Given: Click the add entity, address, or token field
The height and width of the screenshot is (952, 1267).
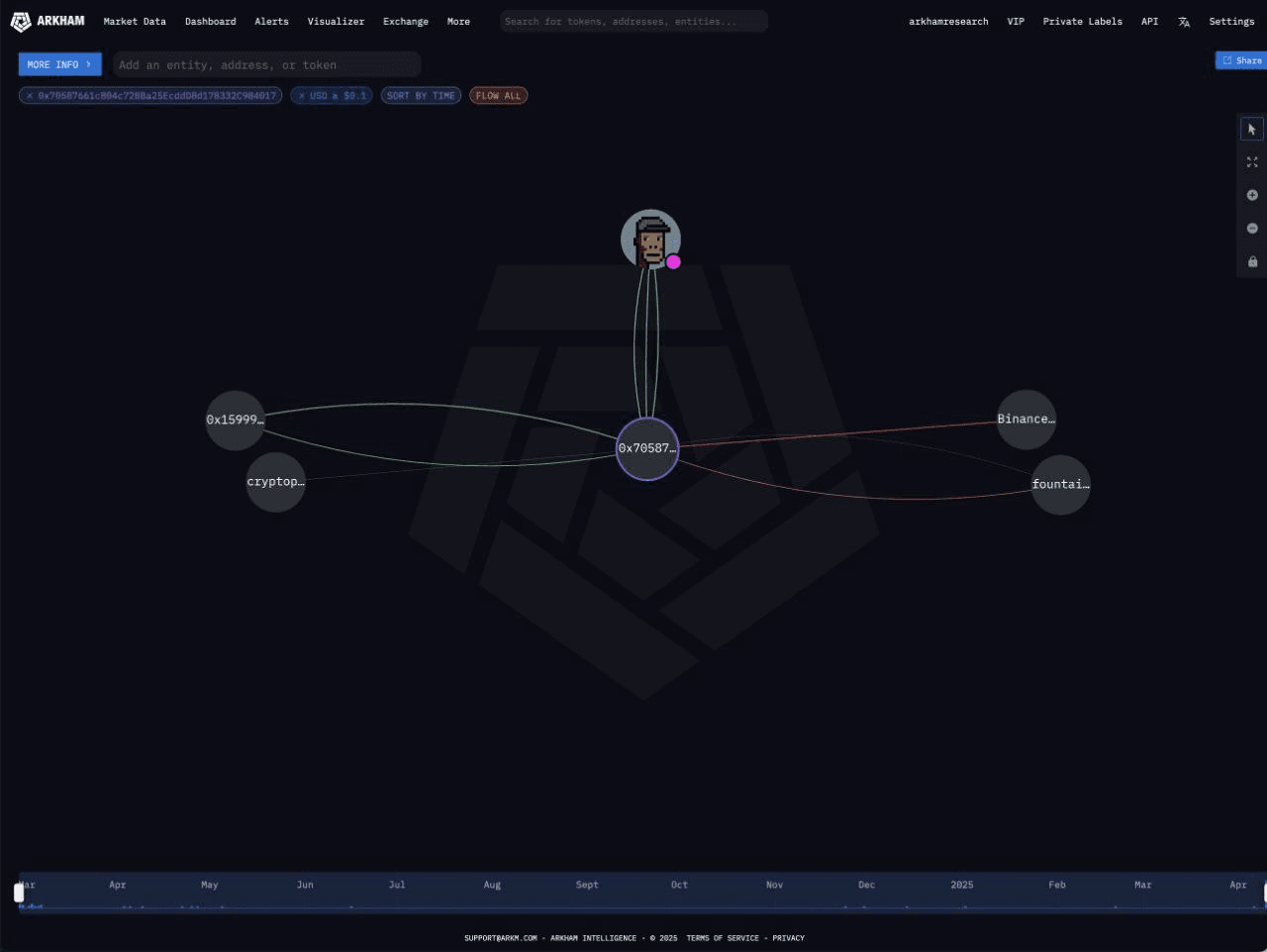Looking at the screenshot, I should click(x=267, y=65).
